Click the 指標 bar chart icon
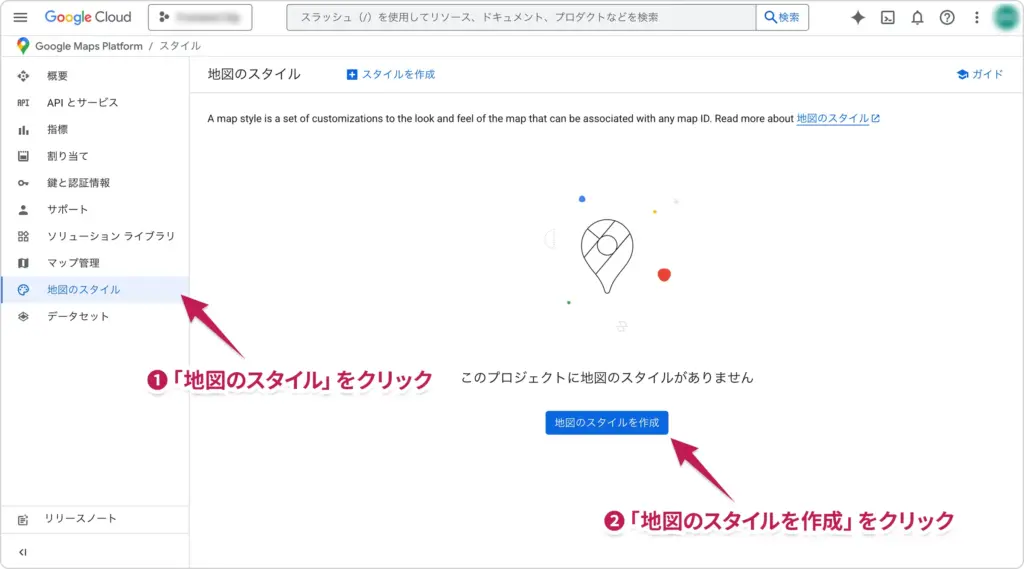The height and width of the screenshot is (569, 1024). (24, 129)
